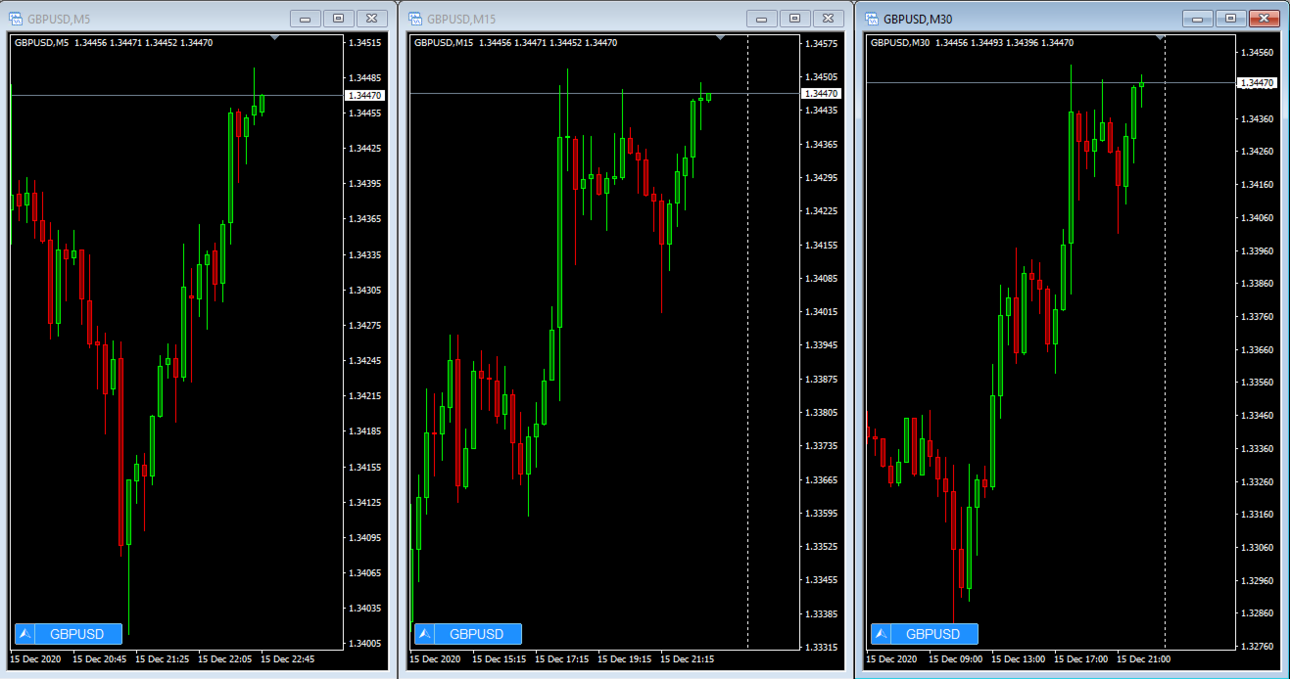This screenshot has width=1290, height=679.
Task: Minimize the GBPUSD,M15 chart window
Action: click(762, 19)
